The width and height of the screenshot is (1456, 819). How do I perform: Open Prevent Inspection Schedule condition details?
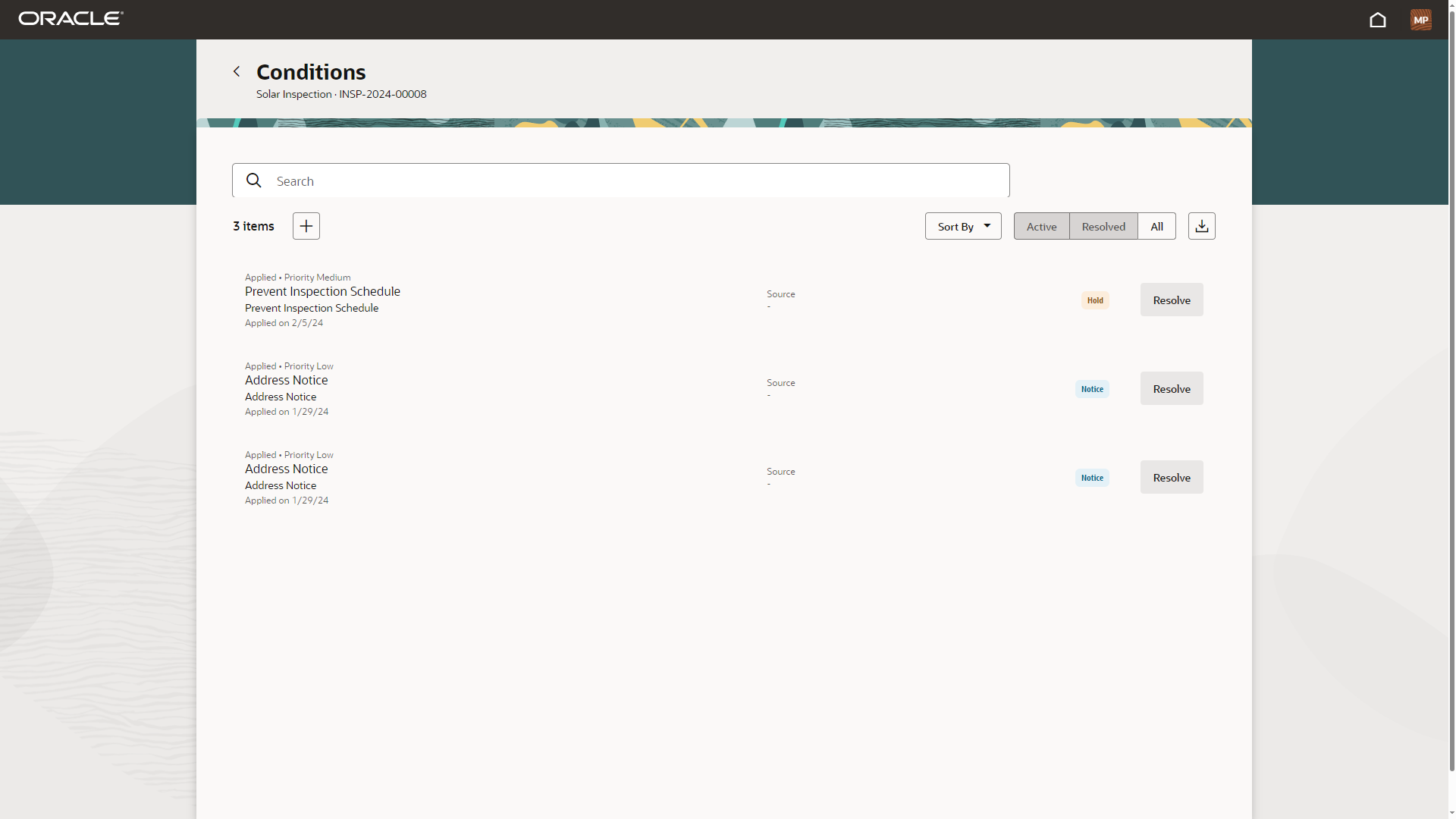tap(322, 291)
